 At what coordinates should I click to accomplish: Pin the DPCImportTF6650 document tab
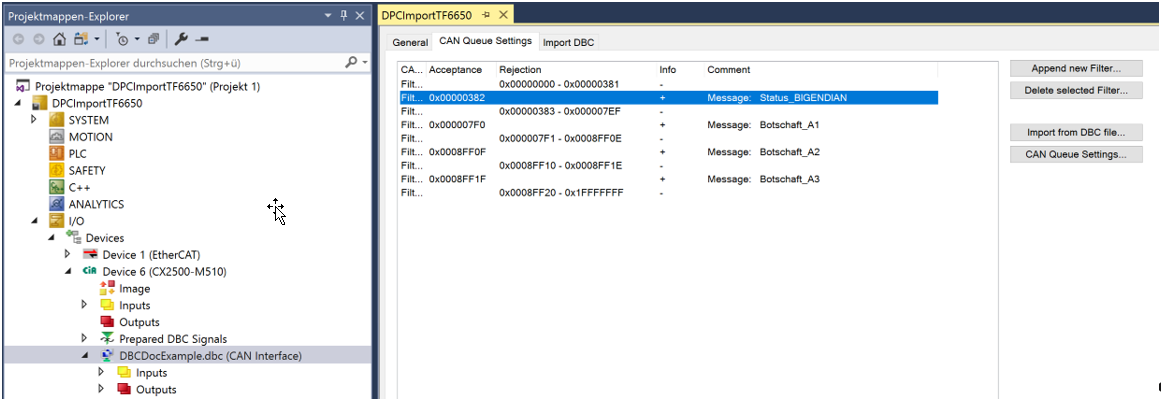(x=486, y=15)
